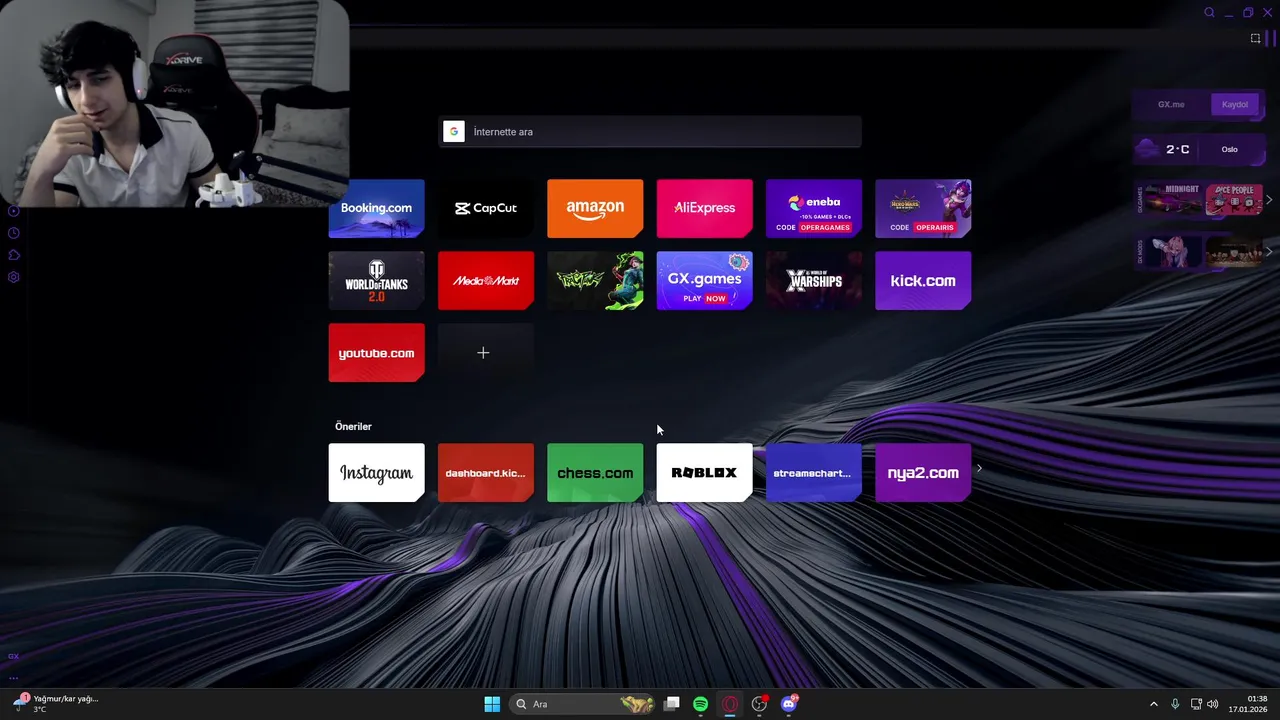Open the green graffiti game tile

tap(595, 281)
